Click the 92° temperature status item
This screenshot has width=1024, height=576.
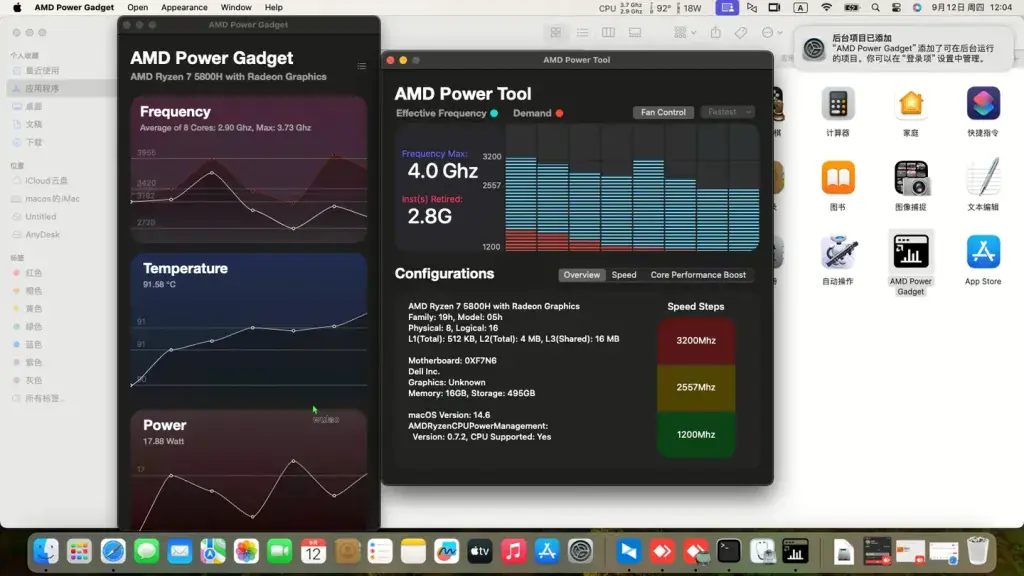pos(660,8)
